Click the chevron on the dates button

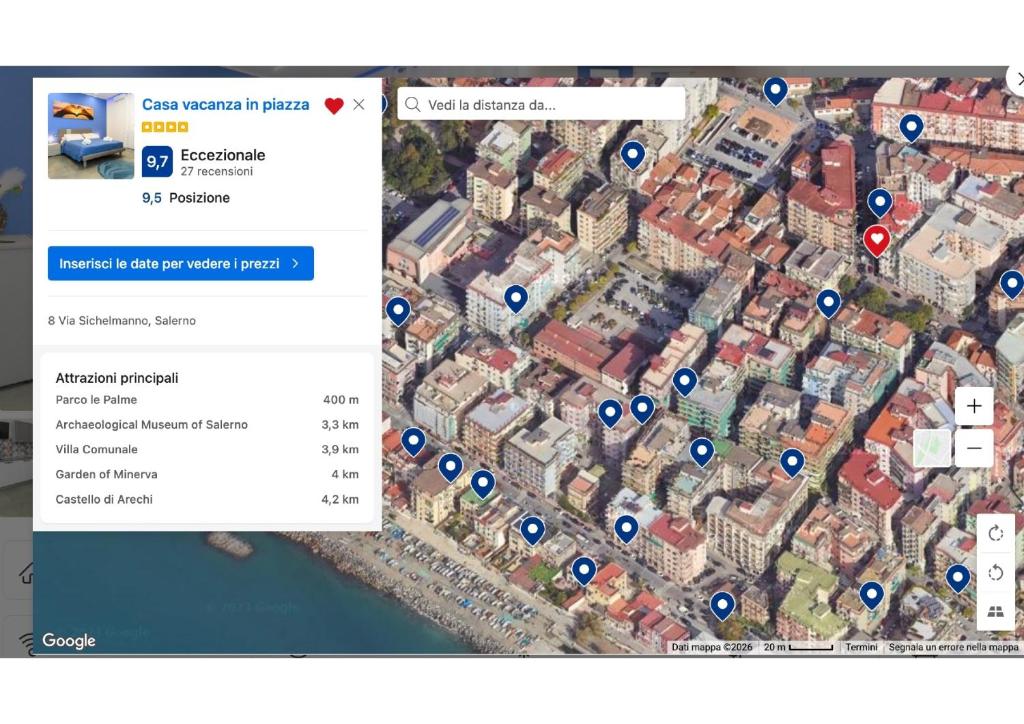point(295,263)
